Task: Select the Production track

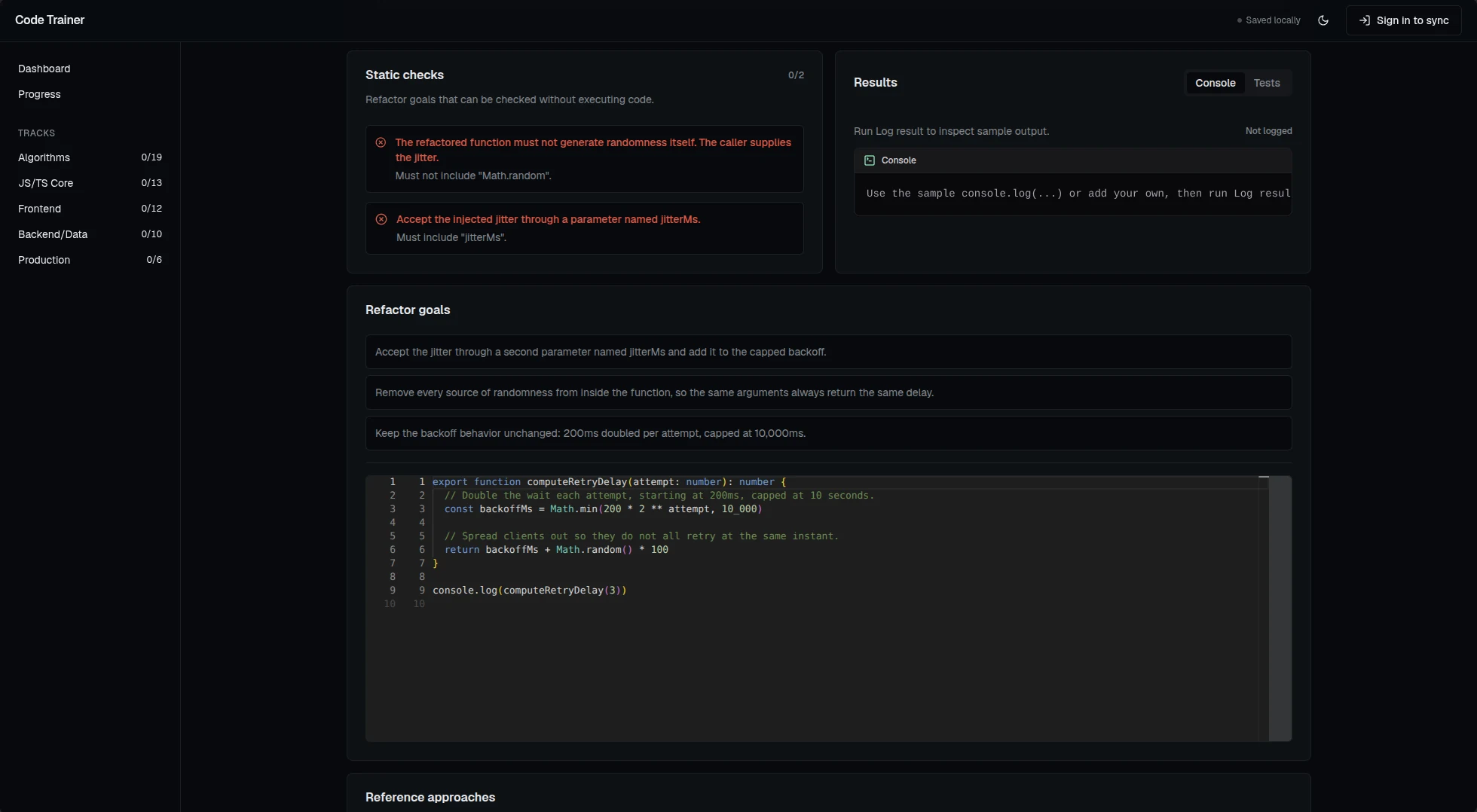Action: click(90, 260)
